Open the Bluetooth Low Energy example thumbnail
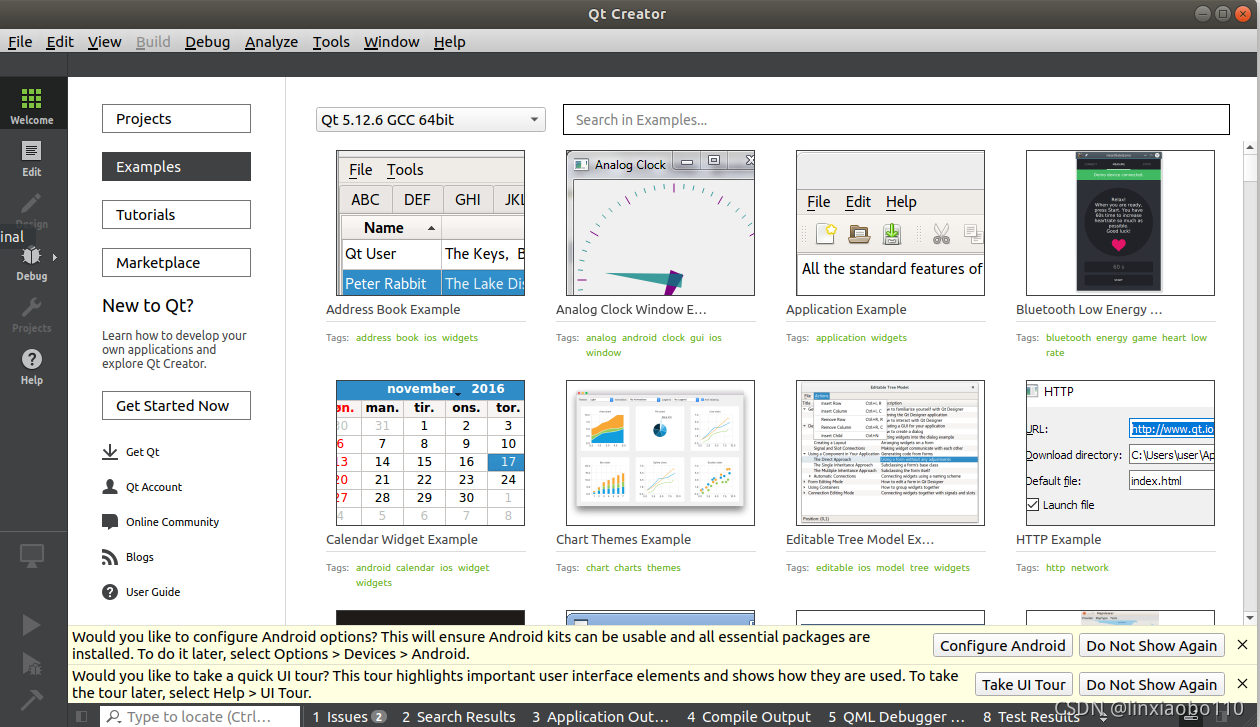 pos(1120,223)
